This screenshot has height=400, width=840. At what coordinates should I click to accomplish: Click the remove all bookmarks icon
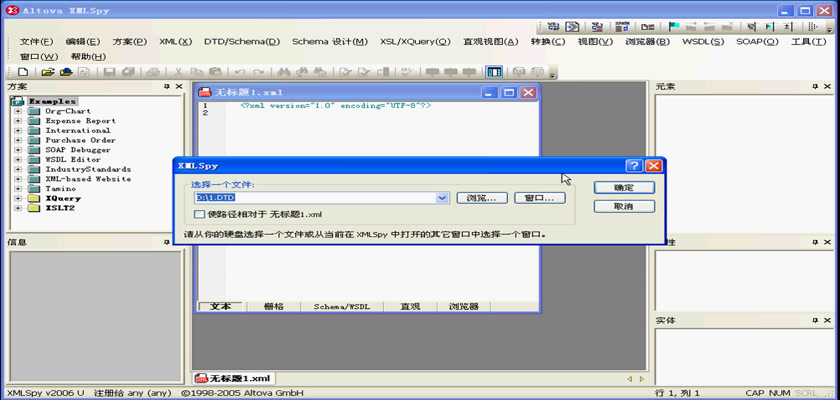click(x=728, y=26)
